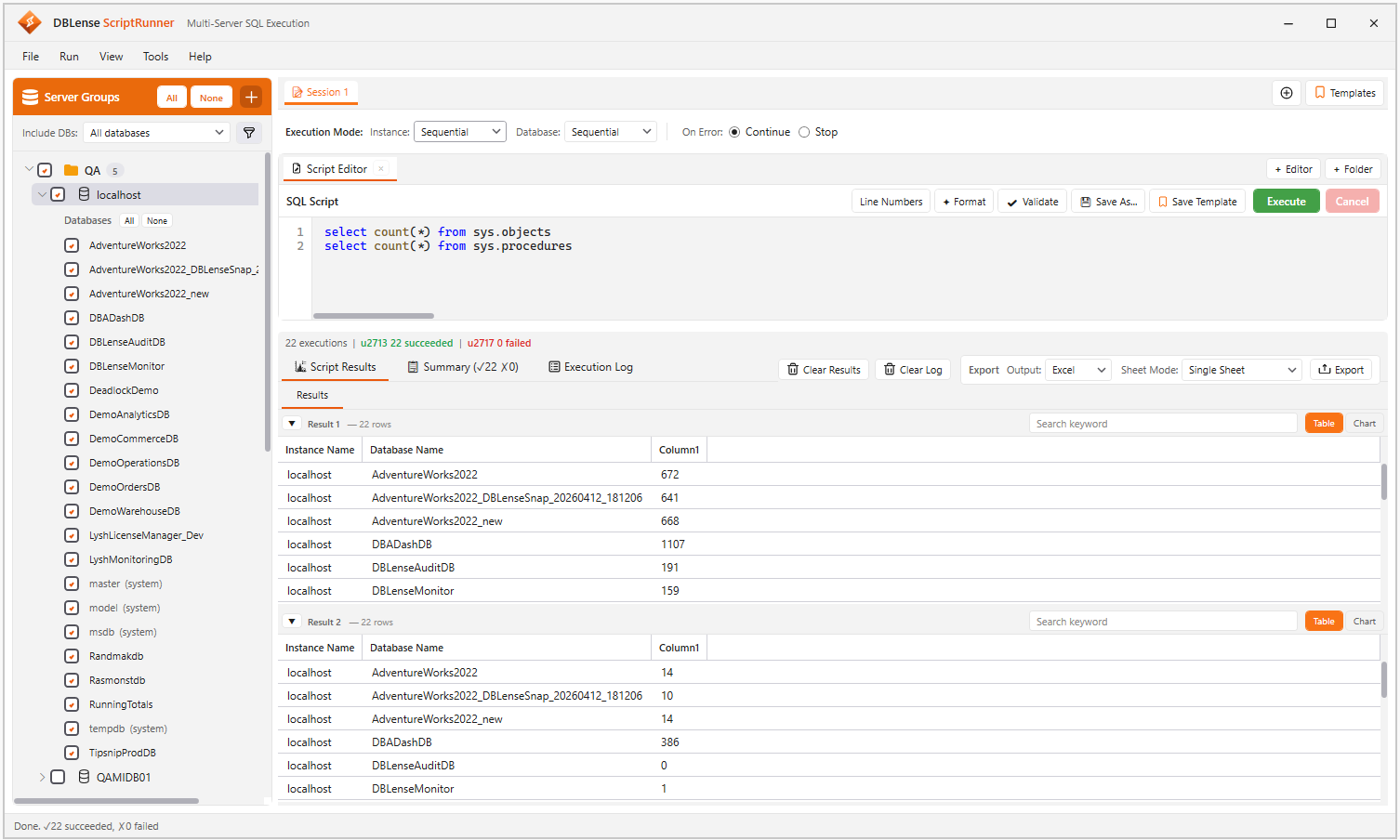Toggle the localhost server checkbox
Image resolution: width=1400 pixels, height=840 pixels.
pos(58,194)
